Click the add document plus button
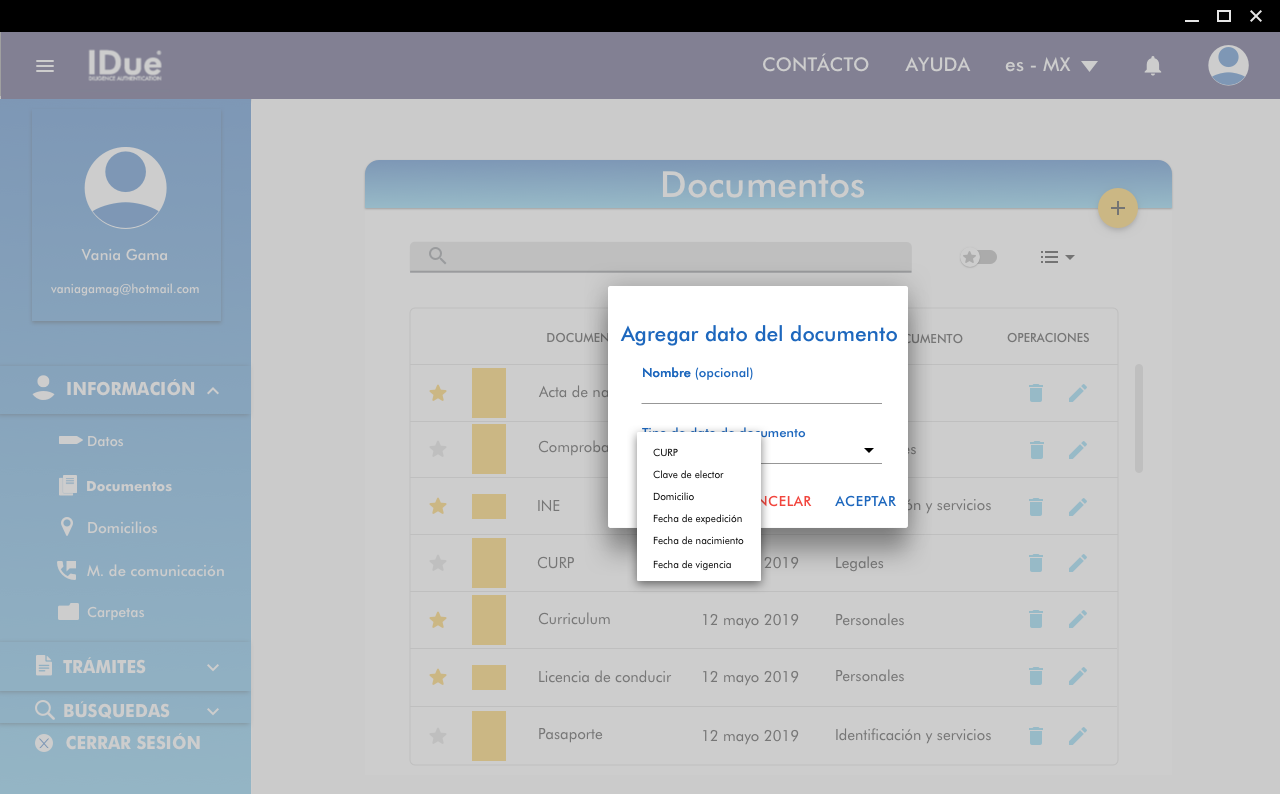 click(x=1117, y=208)
